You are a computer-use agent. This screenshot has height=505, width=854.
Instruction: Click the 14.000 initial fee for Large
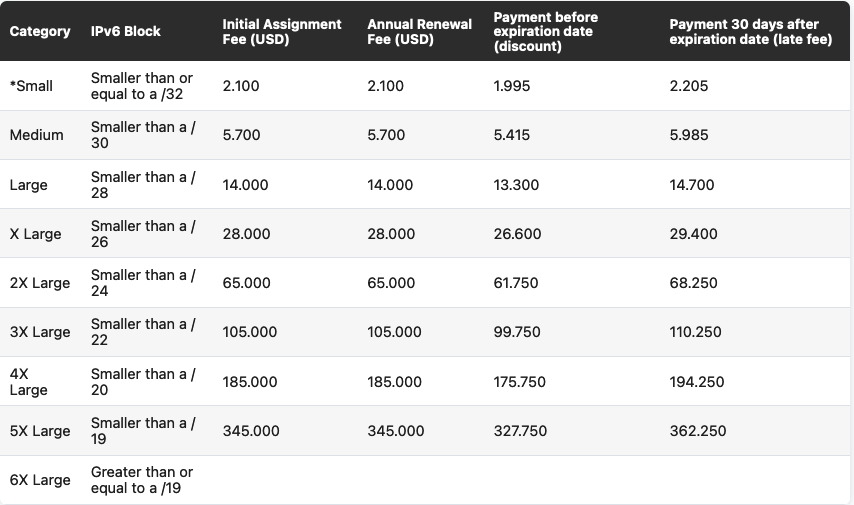click(246, 185)
